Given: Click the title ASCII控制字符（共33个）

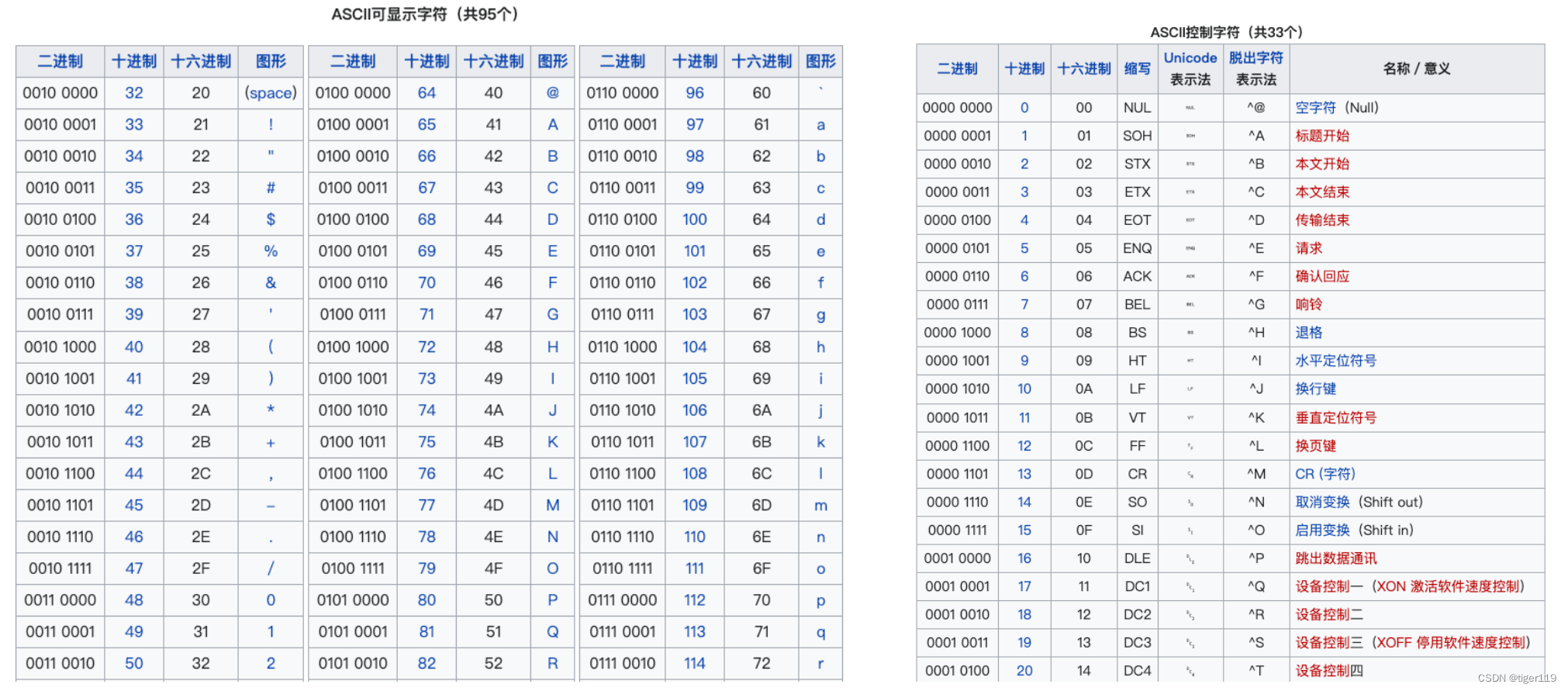Looking at the screenshot, I should click(1230, 32).
